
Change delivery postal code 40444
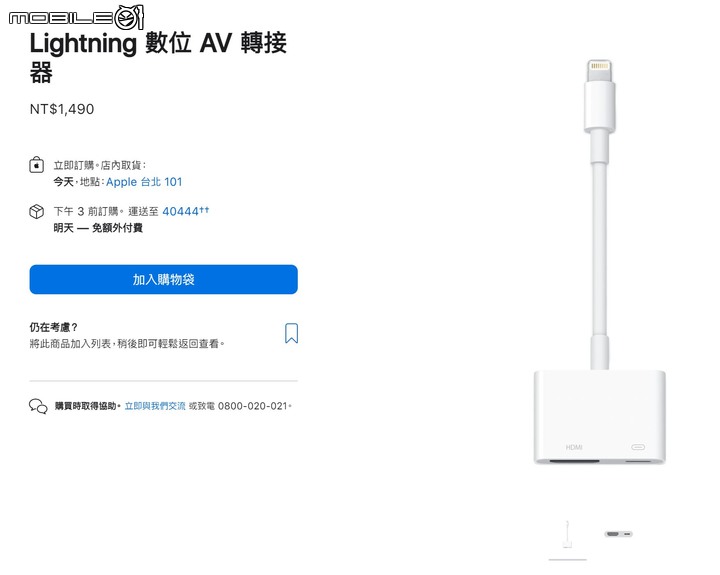pos(186,211)
